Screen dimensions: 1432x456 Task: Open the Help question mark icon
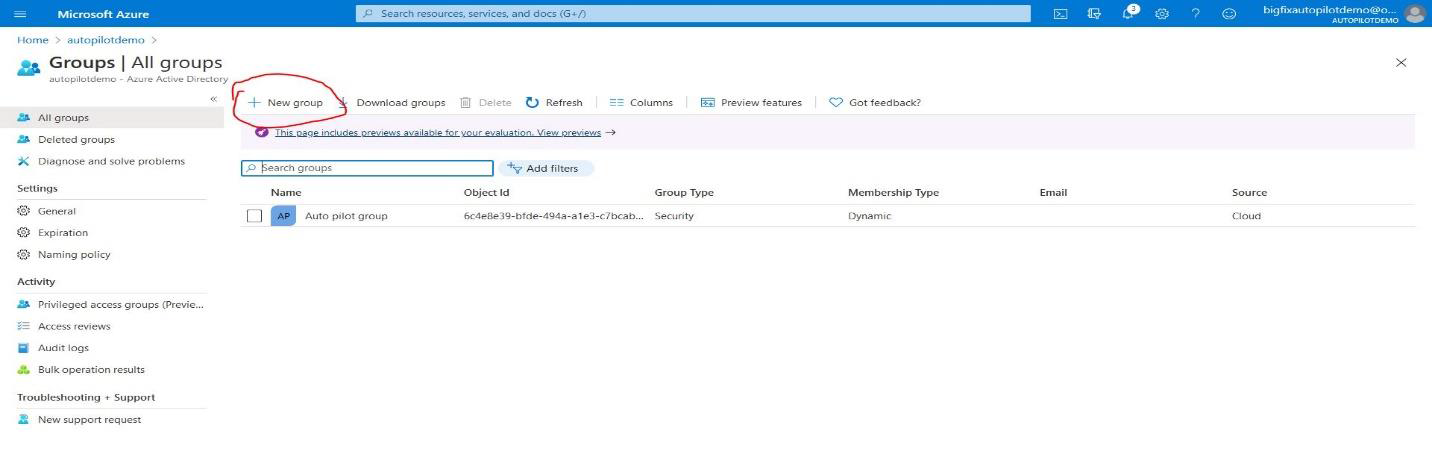coord(1195,14)
